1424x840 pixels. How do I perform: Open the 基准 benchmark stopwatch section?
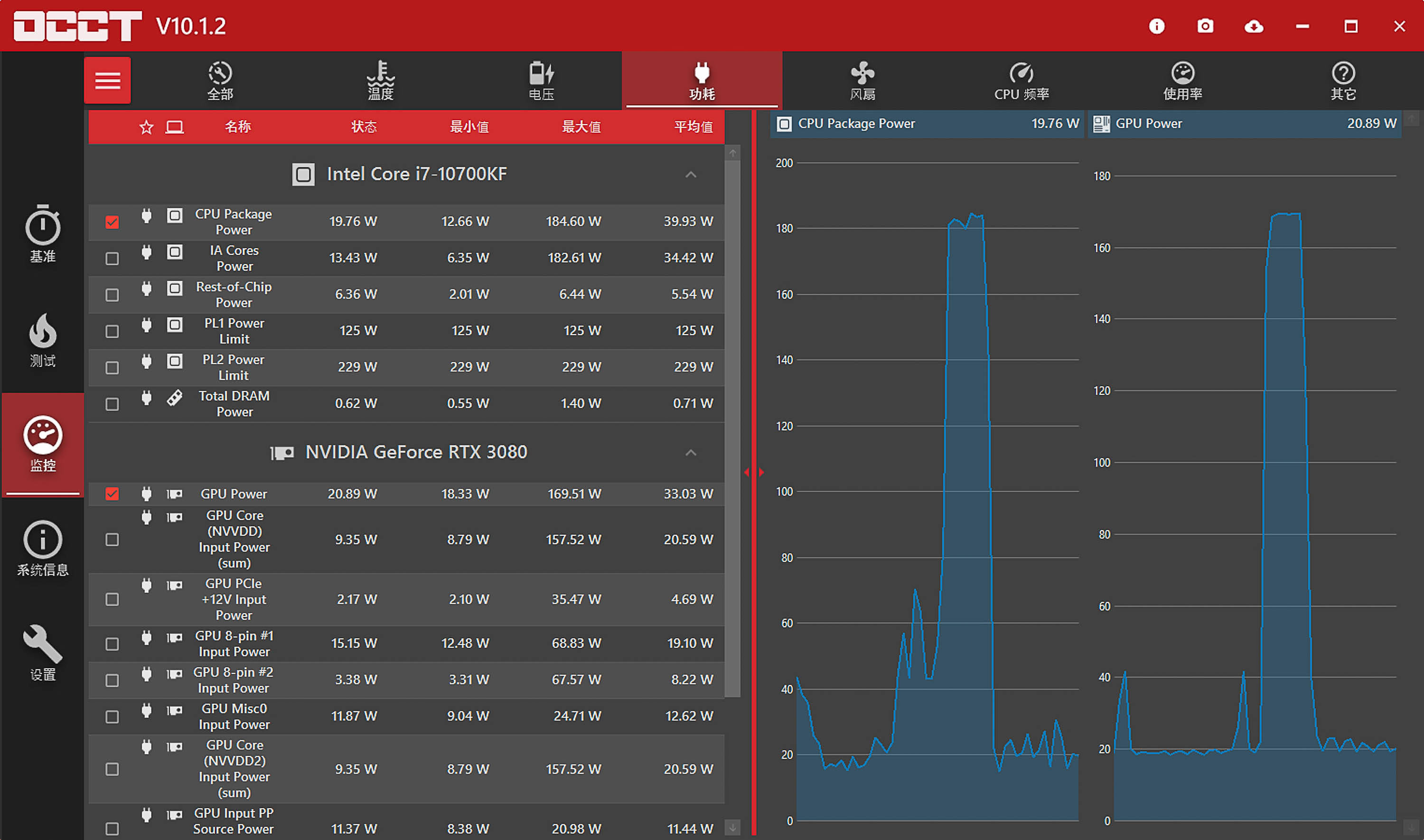click(x=42, y=233)
